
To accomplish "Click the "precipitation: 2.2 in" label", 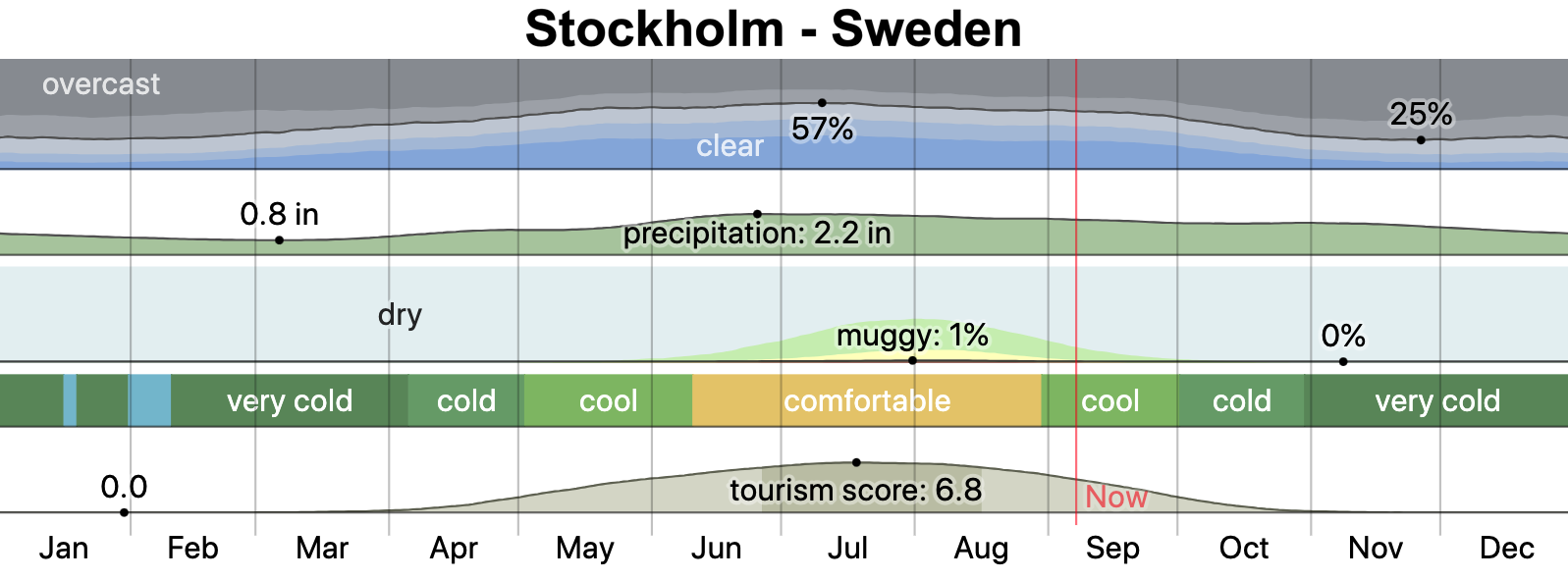I will (x=757, y=233).
